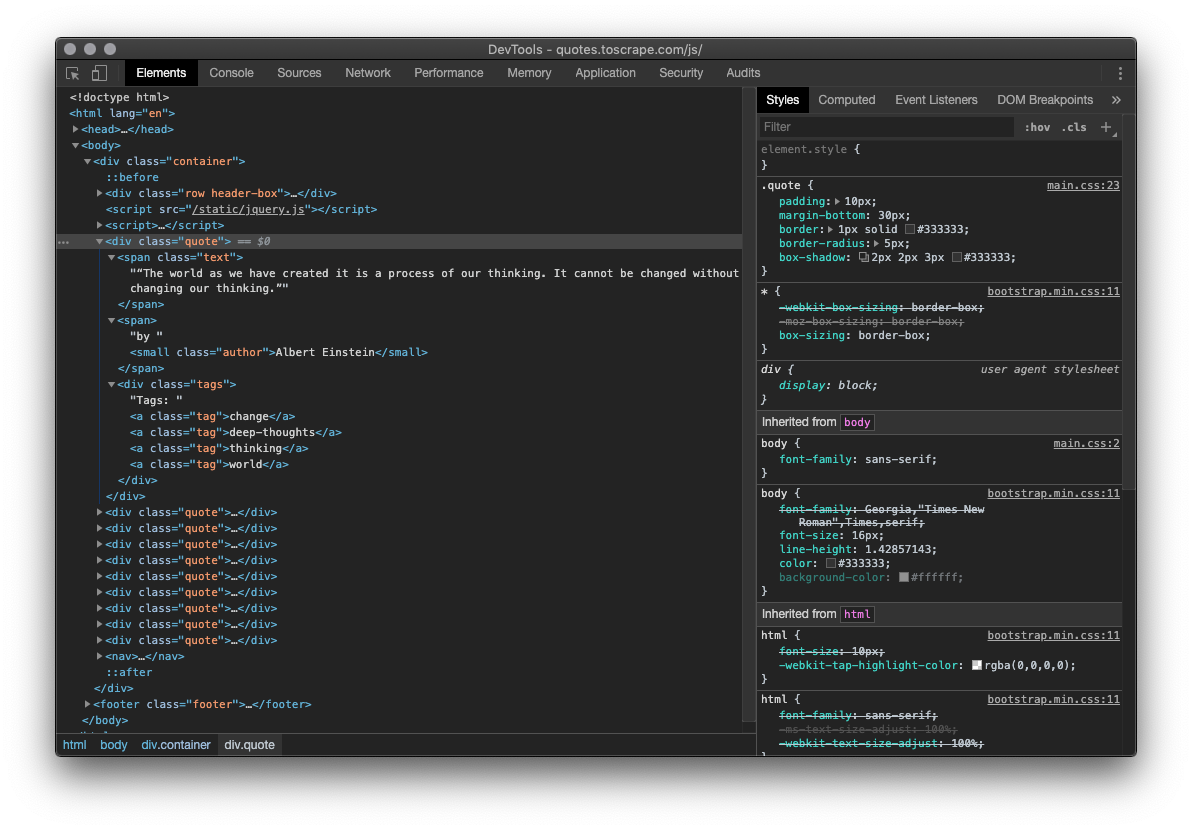Activate the inspect element picker icon
Viewport: 1192px width, 830px height.
pos(73,73)
